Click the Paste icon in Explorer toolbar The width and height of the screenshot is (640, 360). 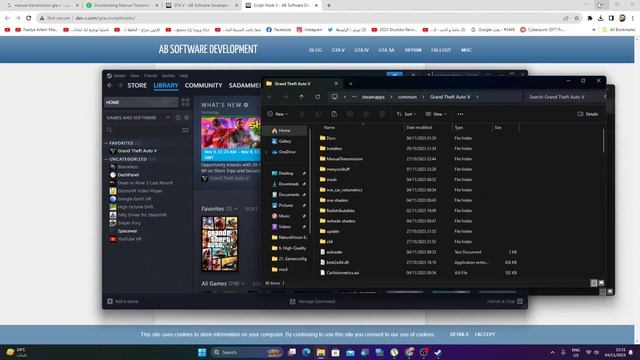point(334,114)
